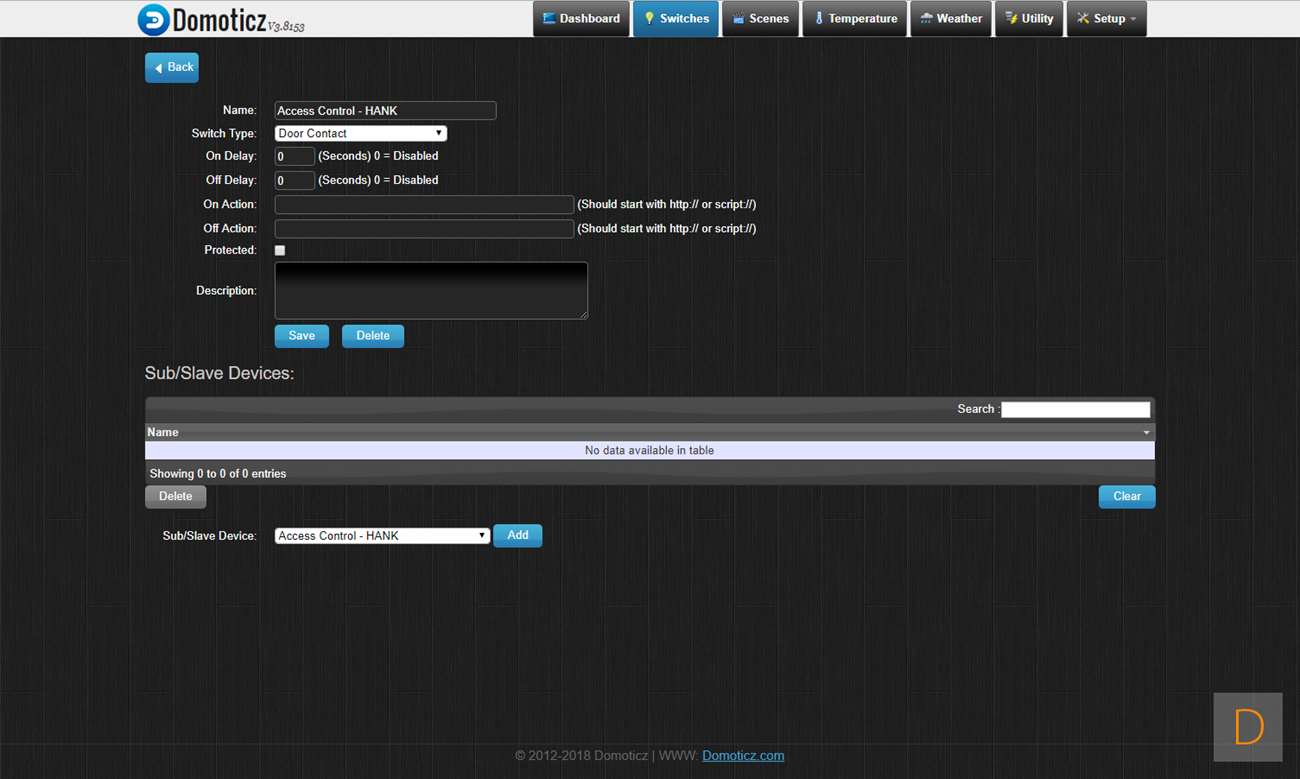Screen dimensions: 1300x779
Task: Click the orange D watermark icon
Action: tap(1248, 727)
